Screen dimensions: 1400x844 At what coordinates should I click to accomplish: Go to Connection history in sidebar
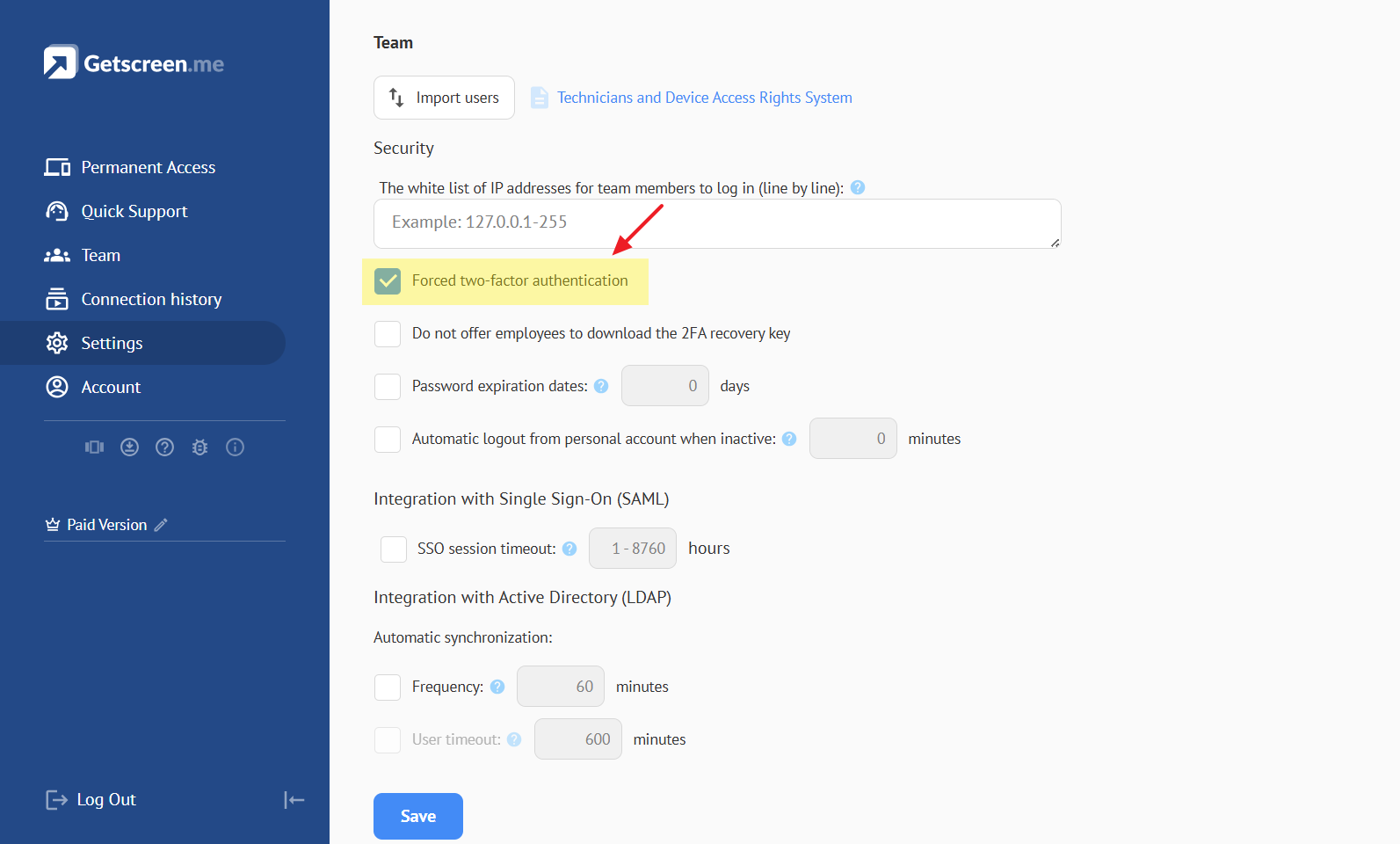[x=151, y=299]
